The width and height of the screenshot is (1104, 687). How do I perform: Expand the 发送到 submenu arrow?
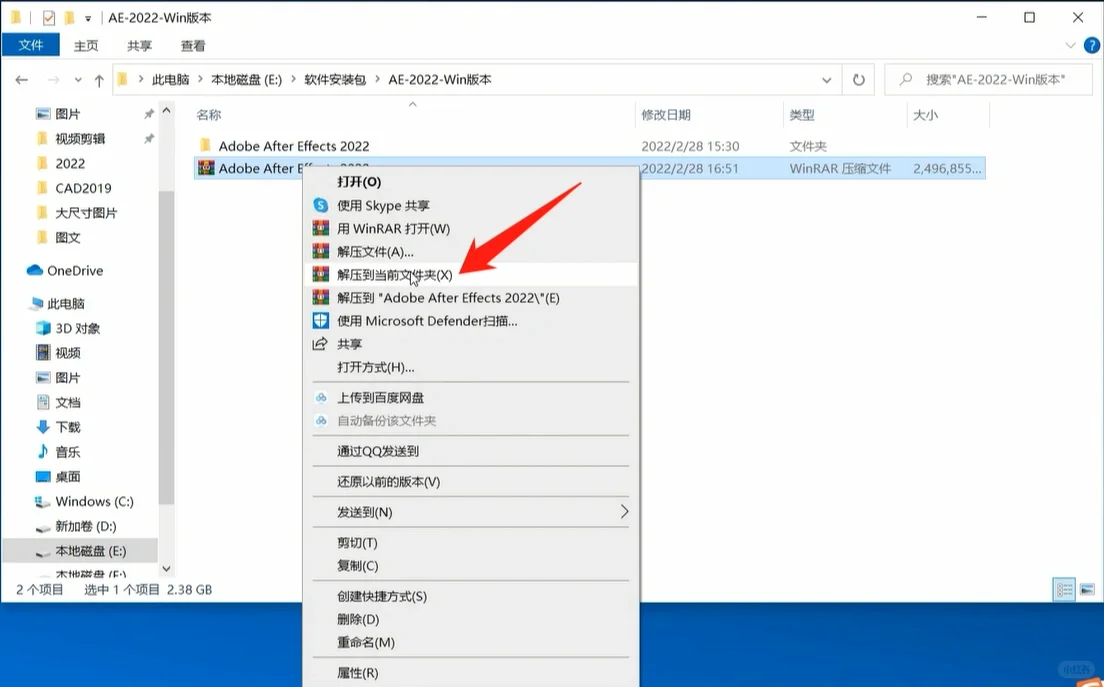coord(624,510)
